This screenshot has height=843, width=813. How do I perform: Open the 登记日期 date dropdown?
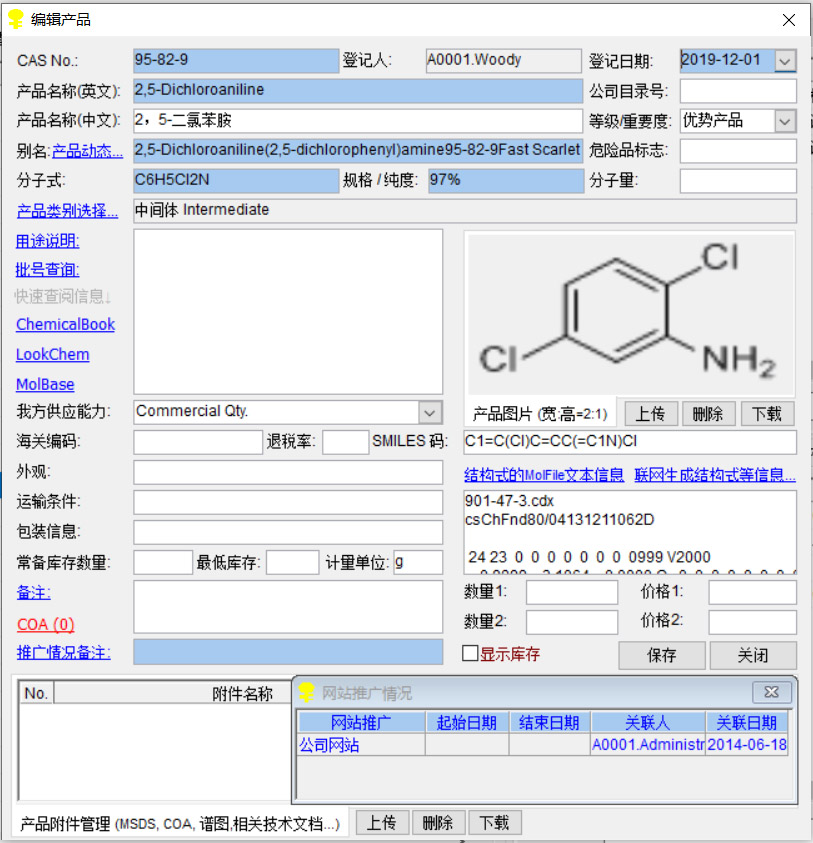pos(785,61)
